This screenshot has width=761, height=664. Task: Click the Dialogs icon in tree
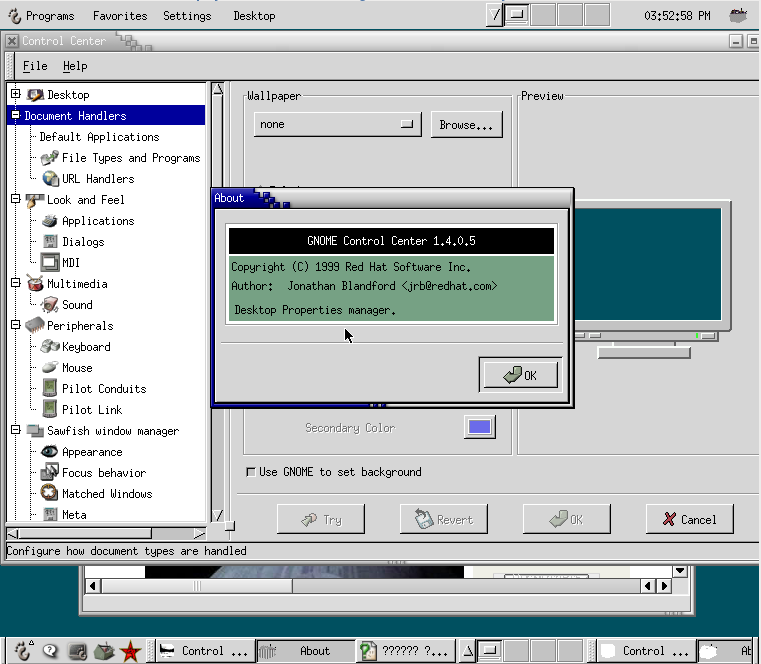point(50,242)
